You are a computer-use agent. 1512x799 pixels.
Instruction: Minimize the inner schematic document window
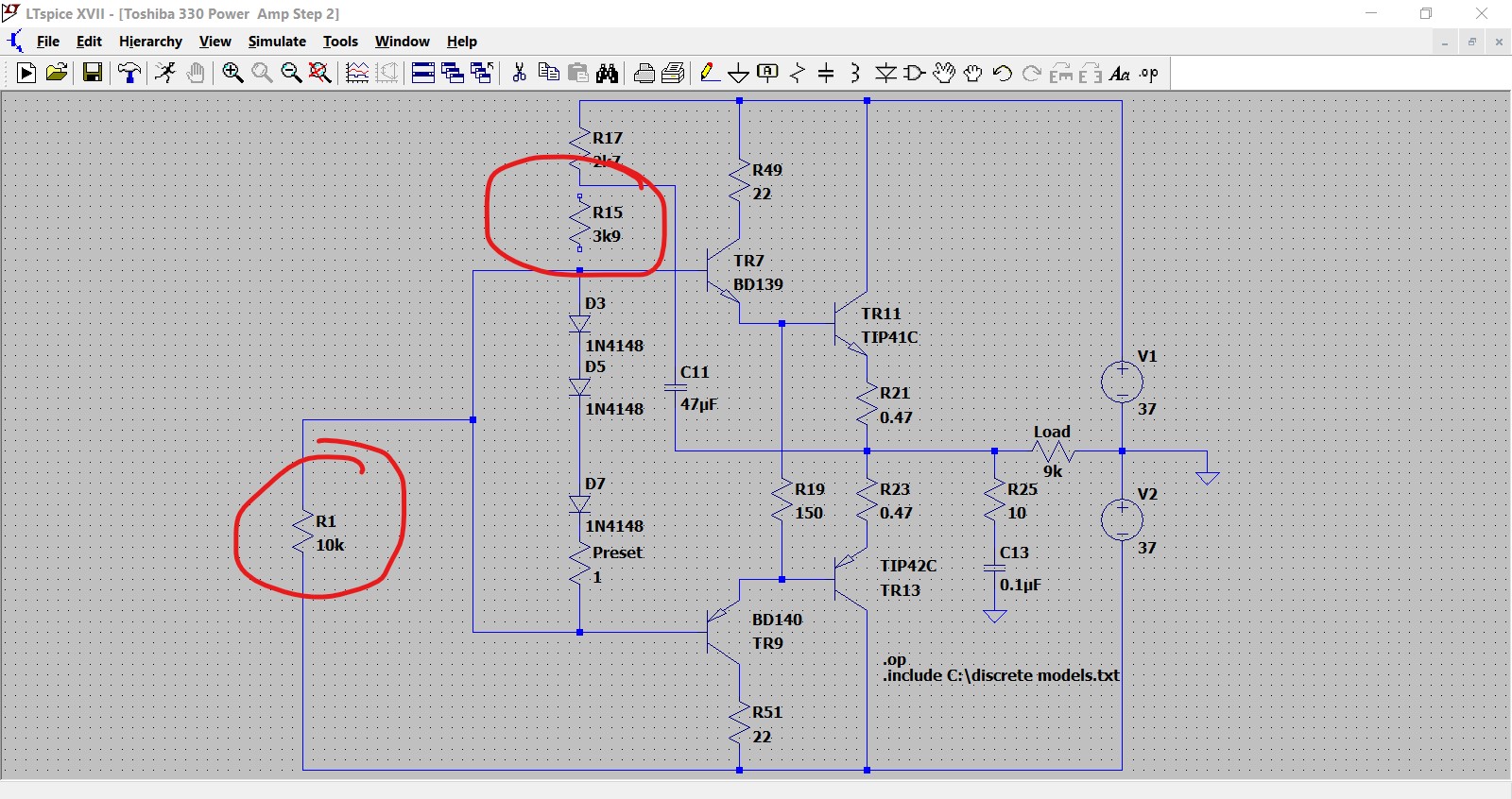tap(1445, 42)
